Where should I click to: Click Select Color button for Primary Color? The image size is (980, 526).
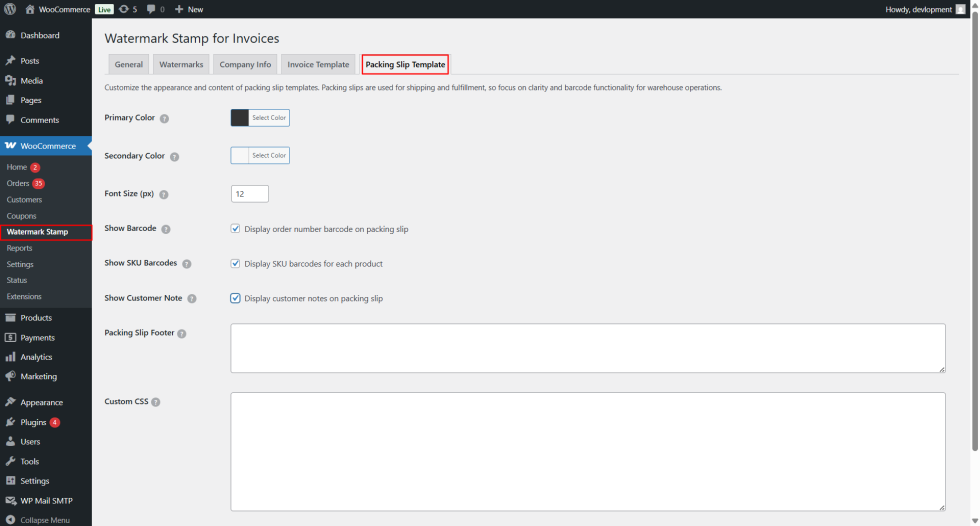coord(269,117)
